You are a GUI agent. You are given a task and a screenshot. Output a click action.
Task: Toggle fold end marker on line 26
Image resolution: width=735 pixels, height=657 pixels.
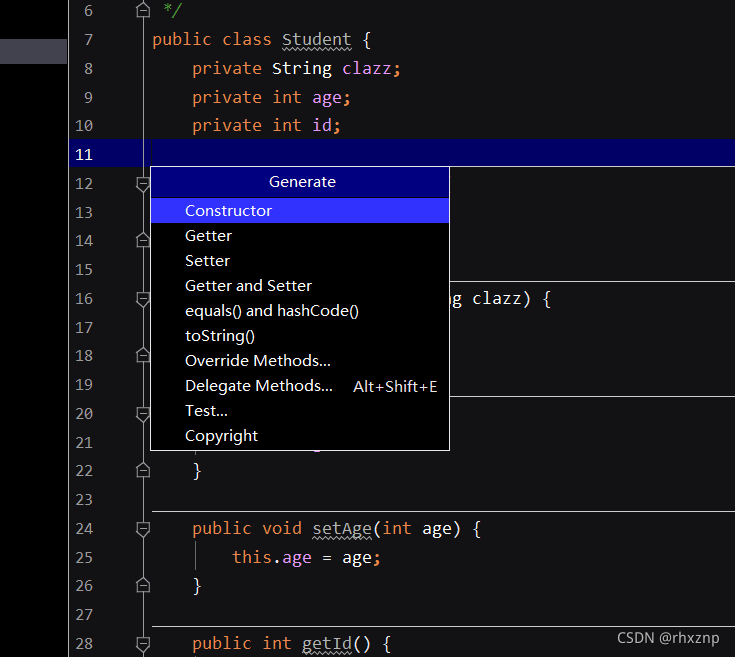click(143, 585)
